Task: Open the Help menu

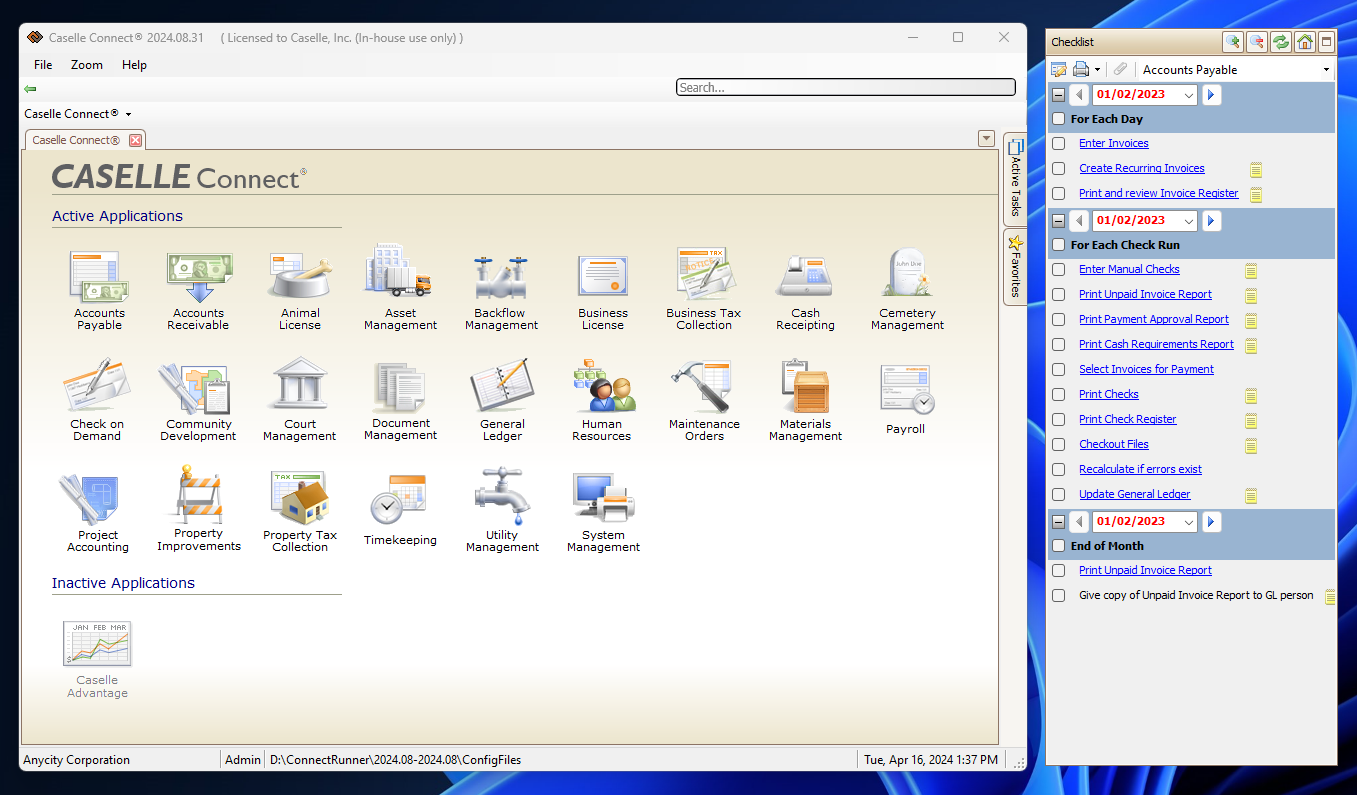Action: 134,65
